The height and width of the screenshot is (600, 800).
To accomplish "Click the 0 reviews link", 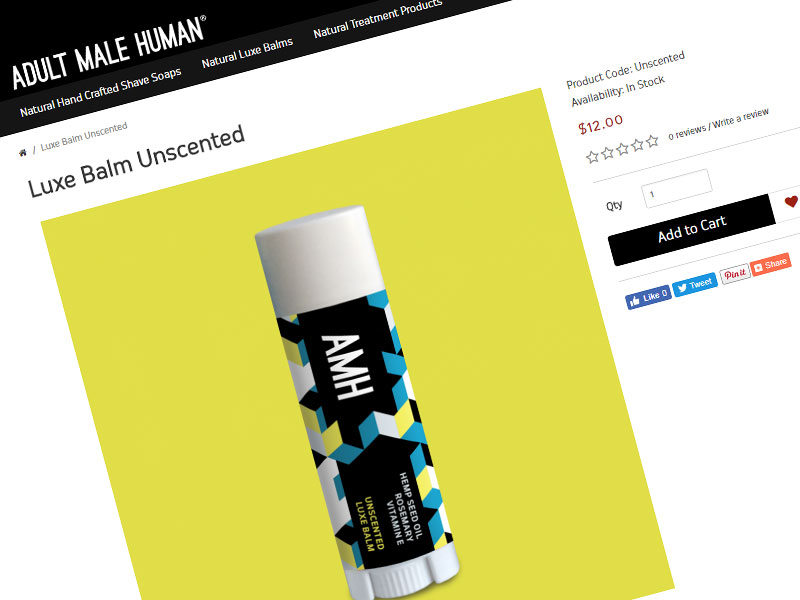I will pos(687,132).
